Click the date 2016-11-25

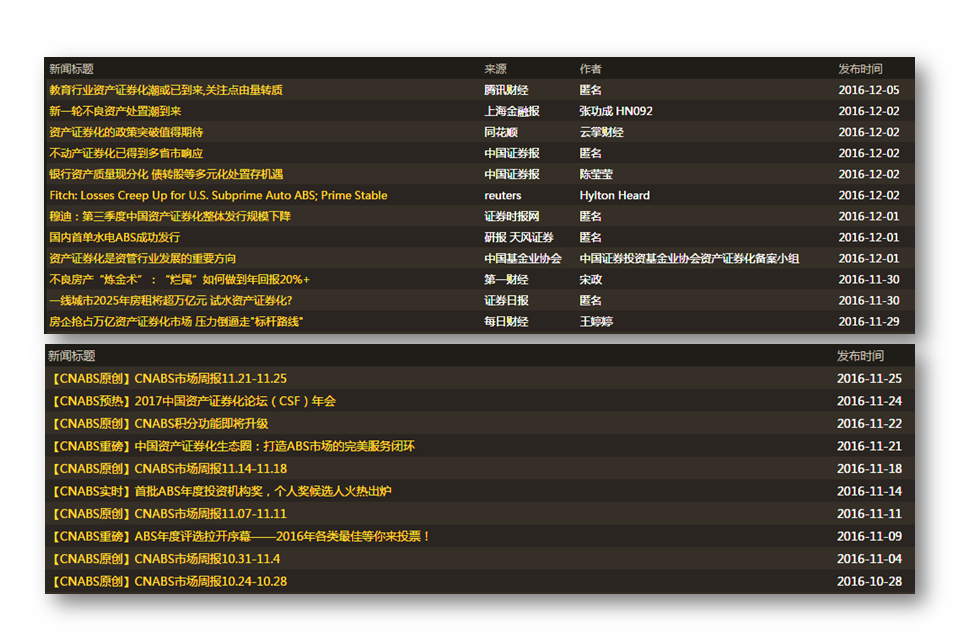click(869, 378)
